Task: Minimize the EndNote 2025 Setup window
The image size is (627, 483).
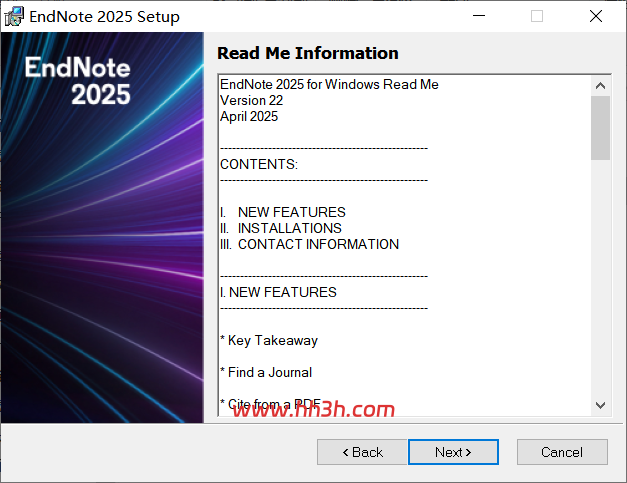Action: point(479,16)
